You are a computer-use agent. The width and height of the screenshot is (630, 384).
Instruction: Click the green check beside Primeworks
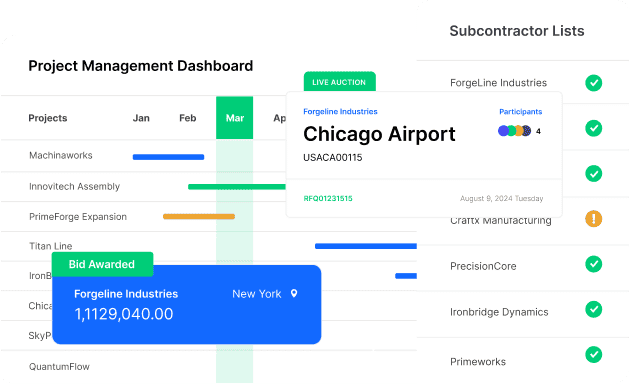coord(593,355)
